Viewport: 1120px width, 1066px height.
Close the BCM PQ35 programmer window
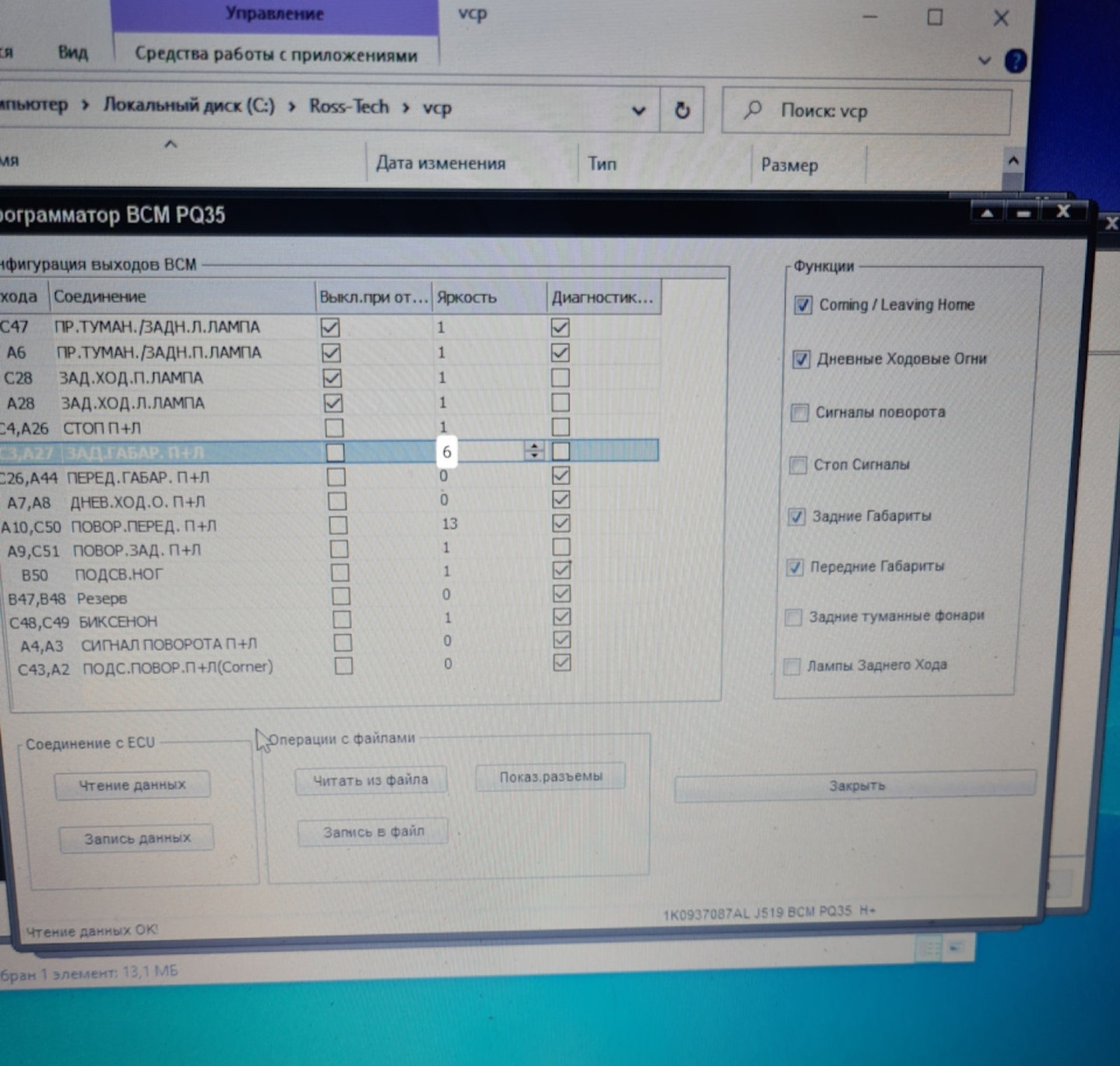click(x=1063, y=212)
